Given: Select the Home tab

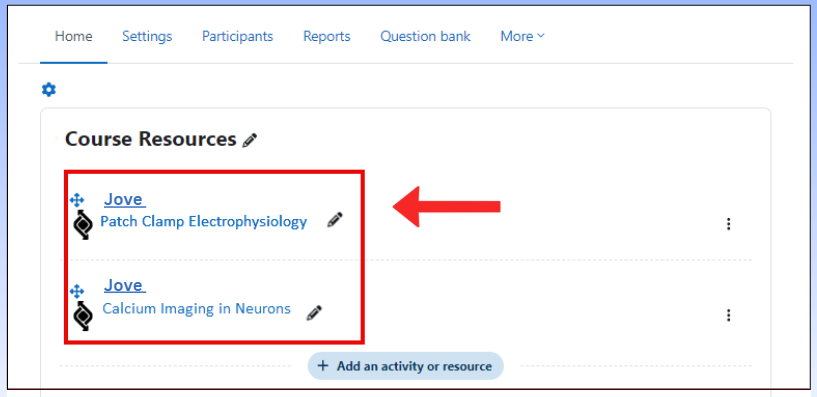Looking at the screenshot, I should [73, 36].
